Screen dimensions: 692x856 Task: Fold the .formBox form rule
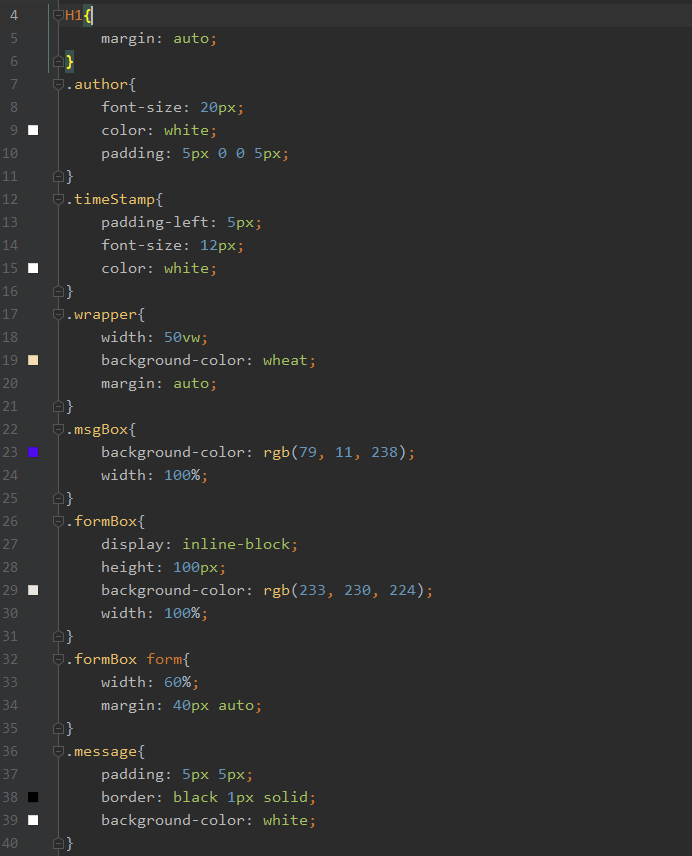(x=58, y=659)
